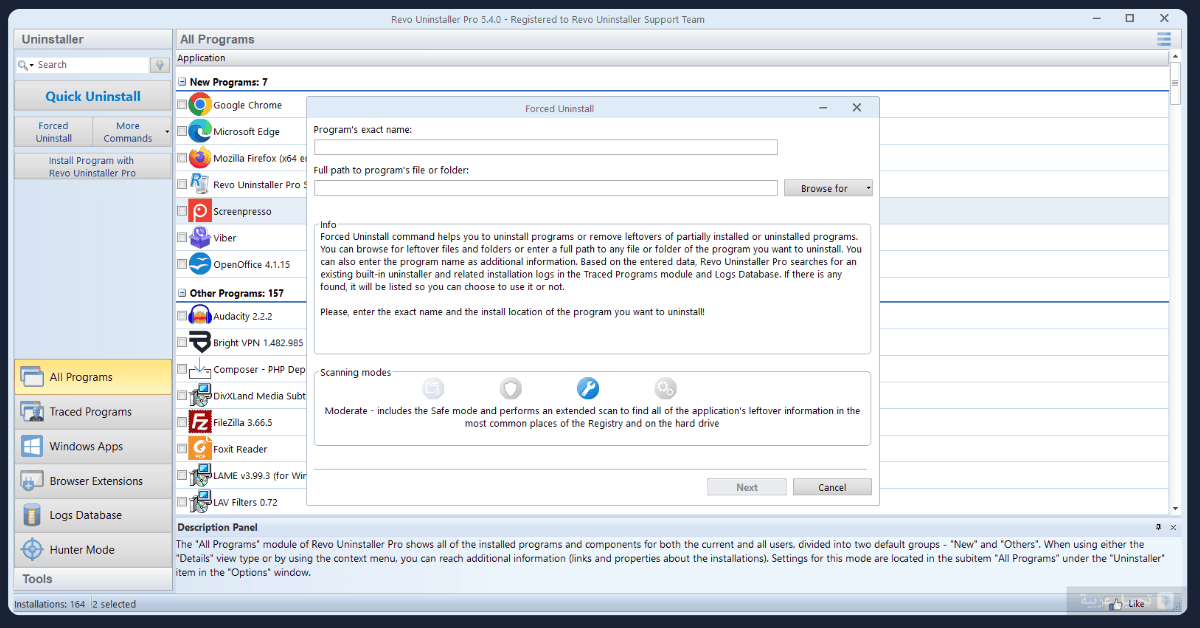Click the Like thumbs-up button
The width and height of the screenshot is (1200, 628).
pyautogui.click(x=1132, y=603)
